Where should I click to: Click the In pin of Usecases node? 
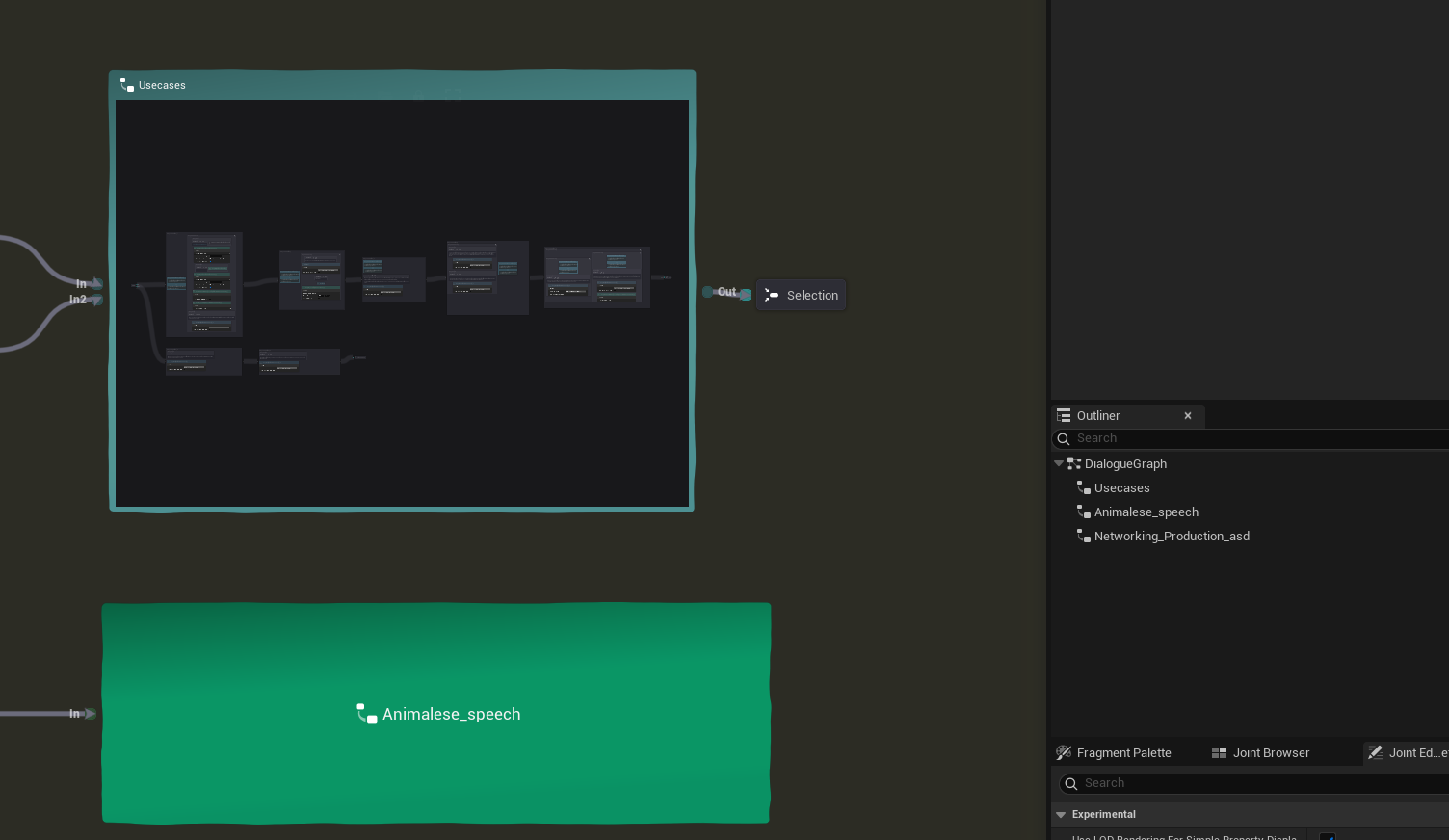click(96, 283)
